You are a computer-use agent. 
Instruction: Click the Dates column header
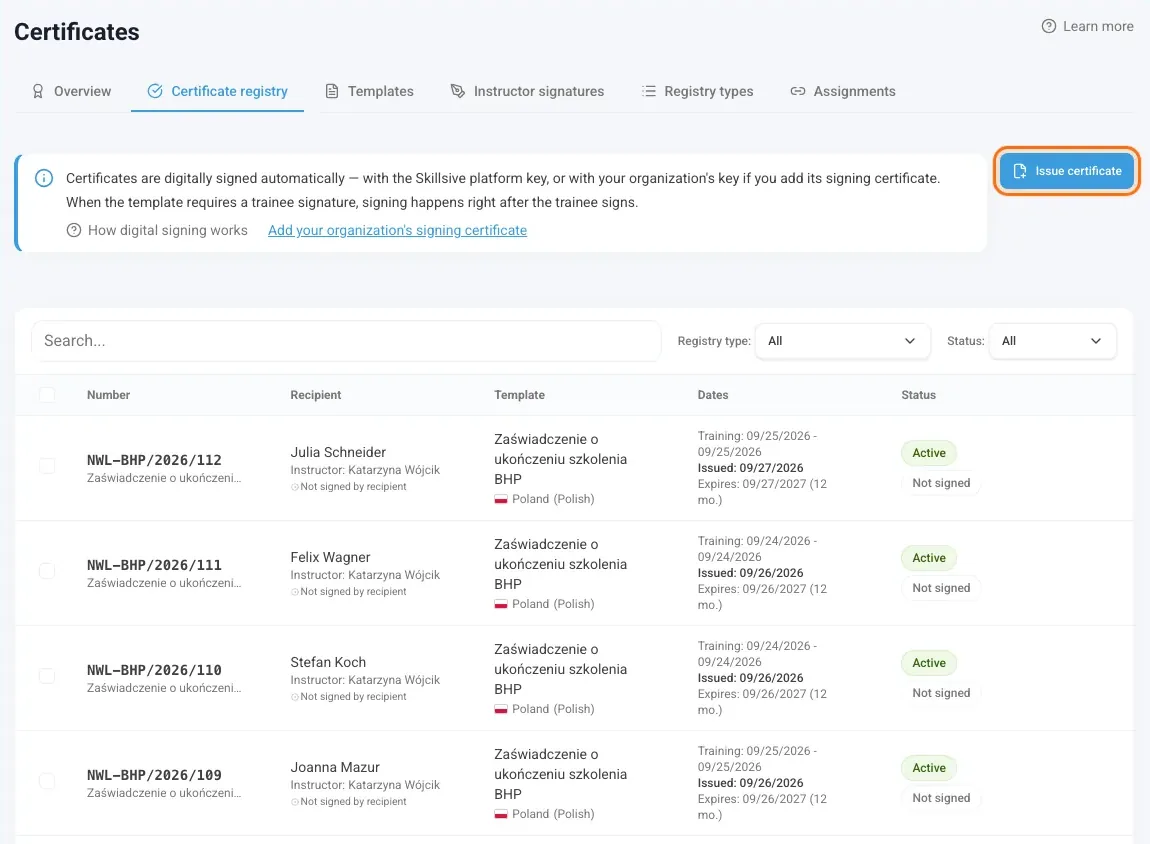coord(713,395)
